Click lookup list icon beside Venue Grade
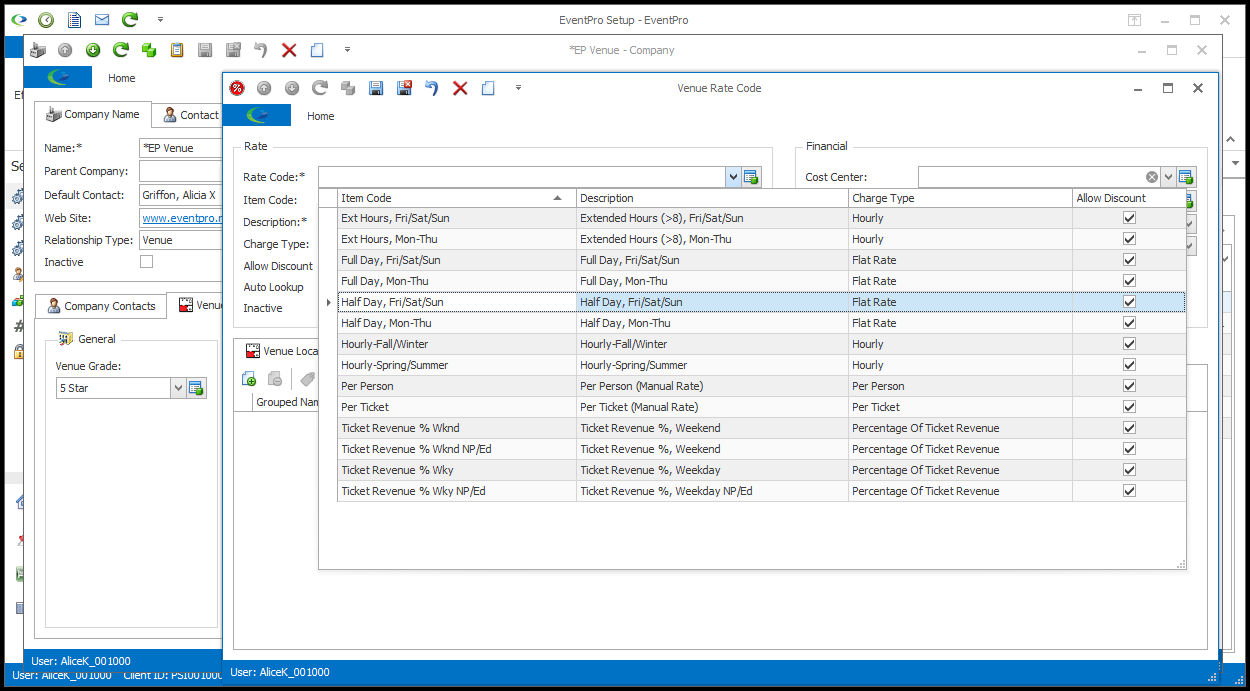 coord(196,388)
